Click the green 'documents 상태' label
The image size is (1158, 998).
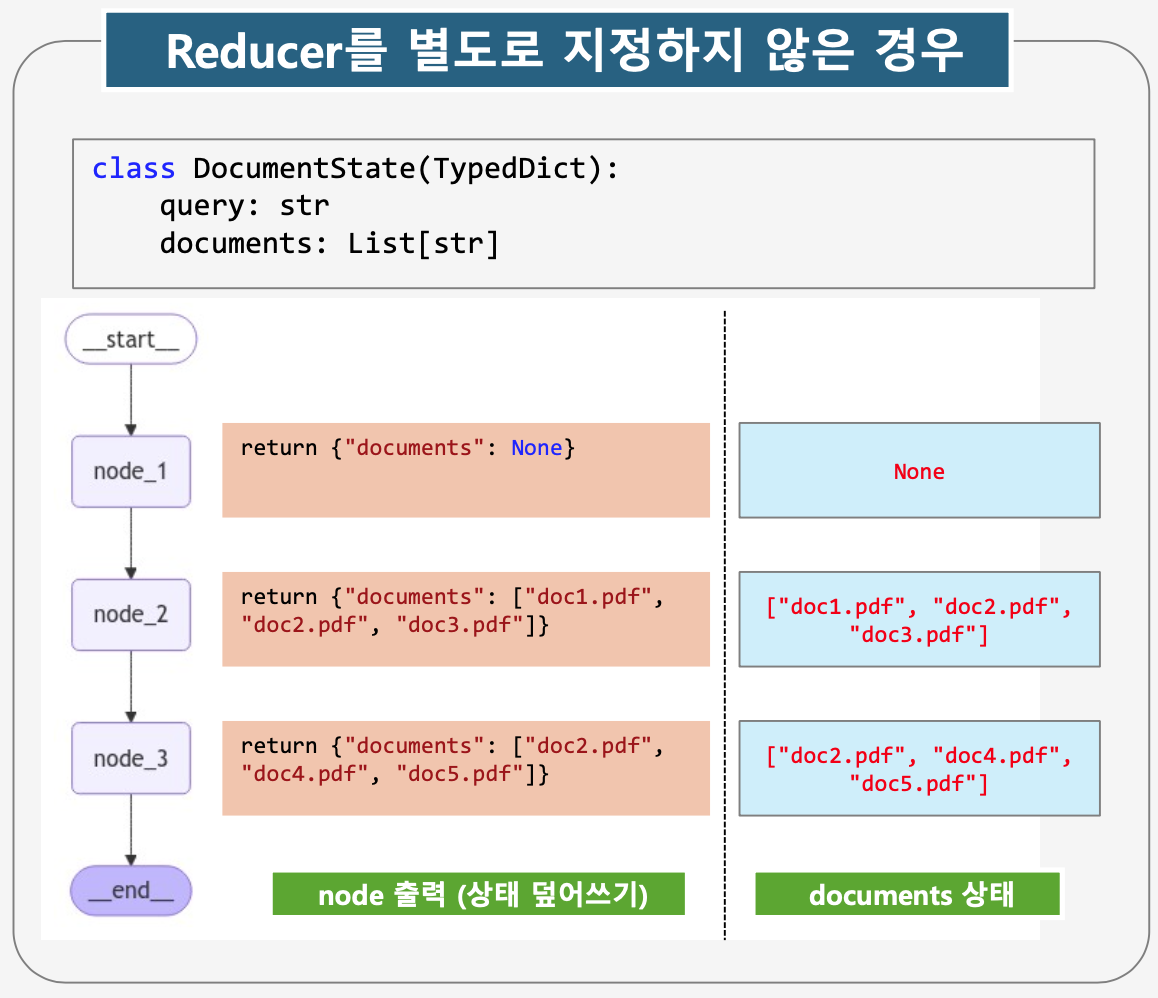[907, 895]
